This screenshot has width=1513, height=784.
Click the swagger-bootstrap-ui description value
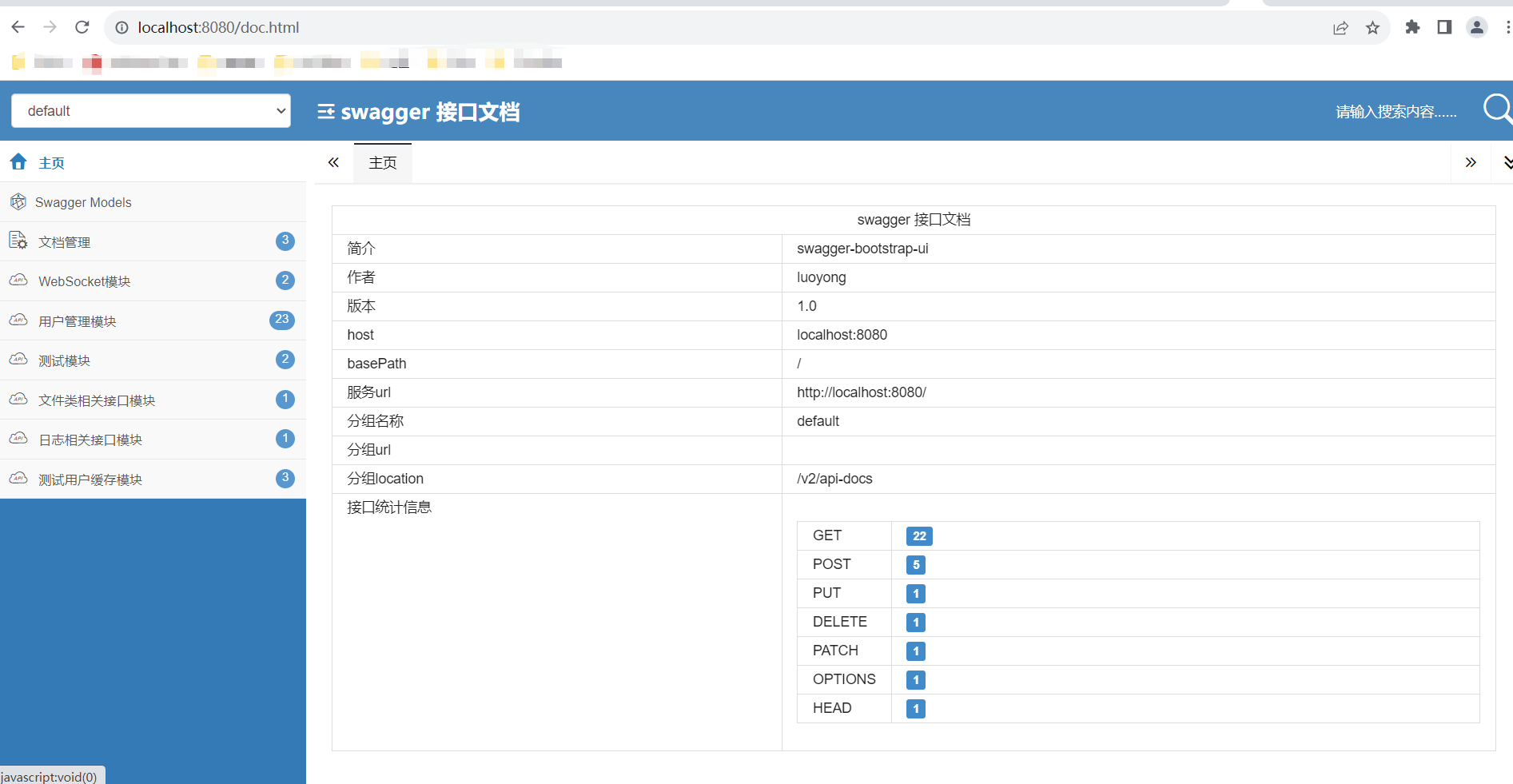[862, 249]
